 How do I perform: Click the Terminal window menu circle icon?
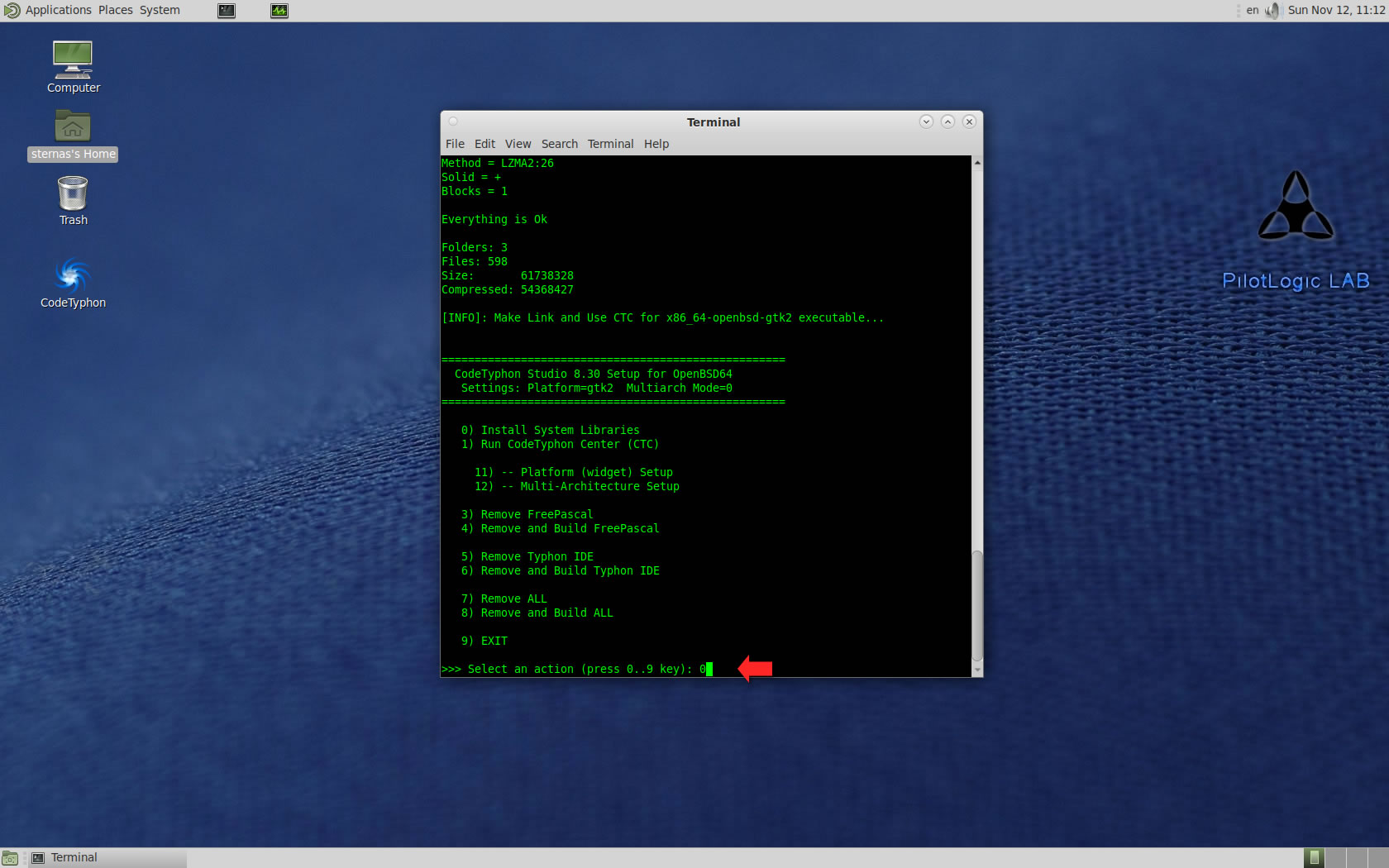453,122
